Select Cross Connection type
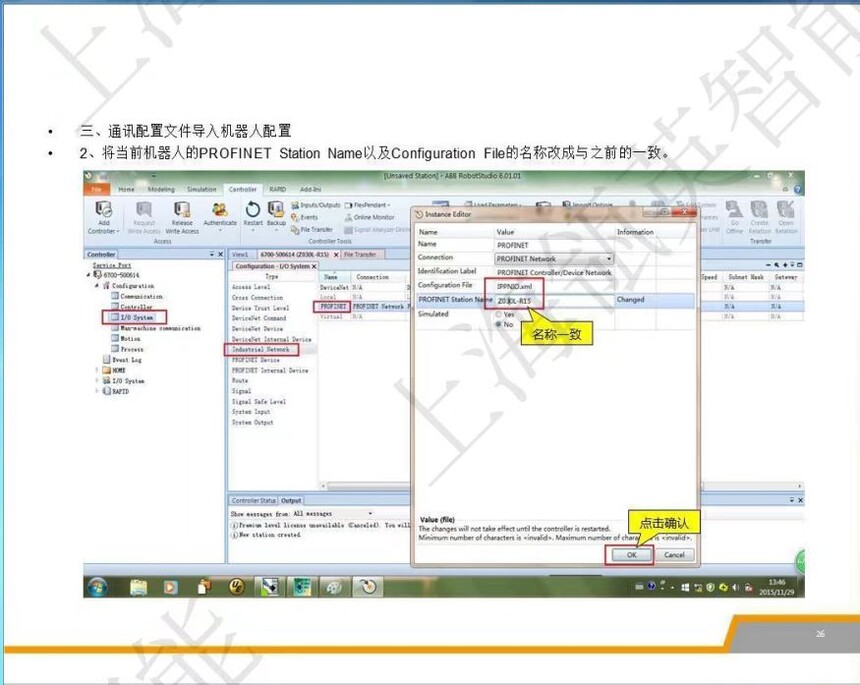Screen dimensions: 860x685 pos(257,297)
